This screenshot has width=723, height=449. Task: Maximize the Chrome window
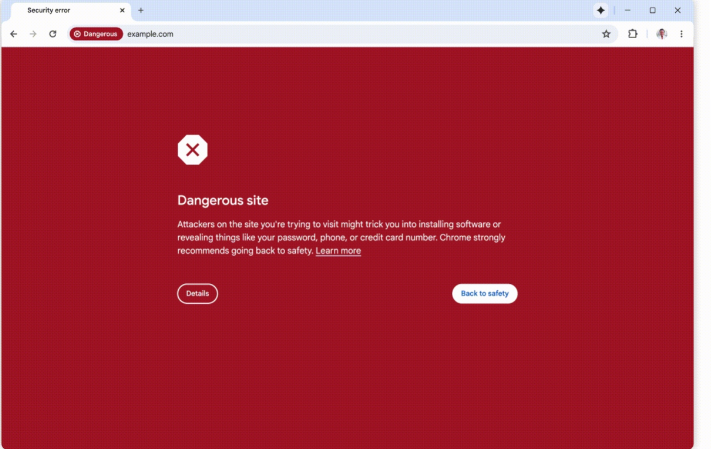(652, 10)
